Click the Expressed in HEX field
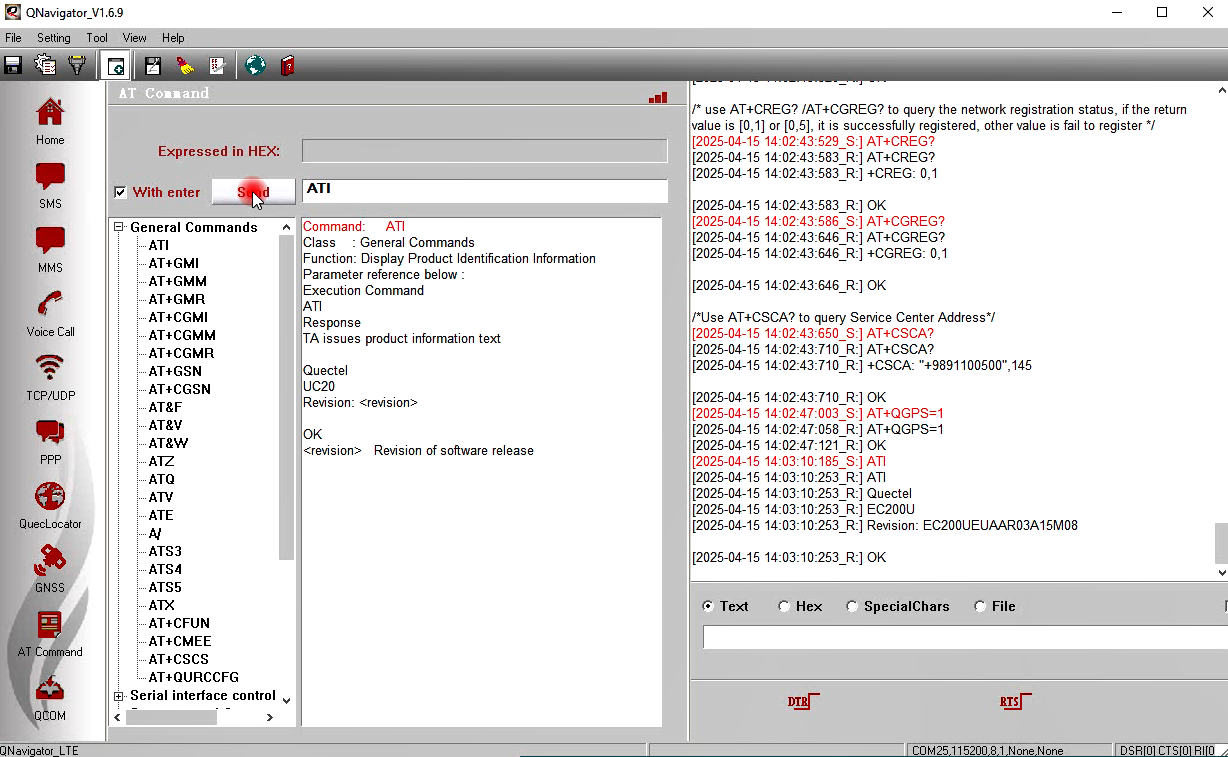 pos(484,151)
